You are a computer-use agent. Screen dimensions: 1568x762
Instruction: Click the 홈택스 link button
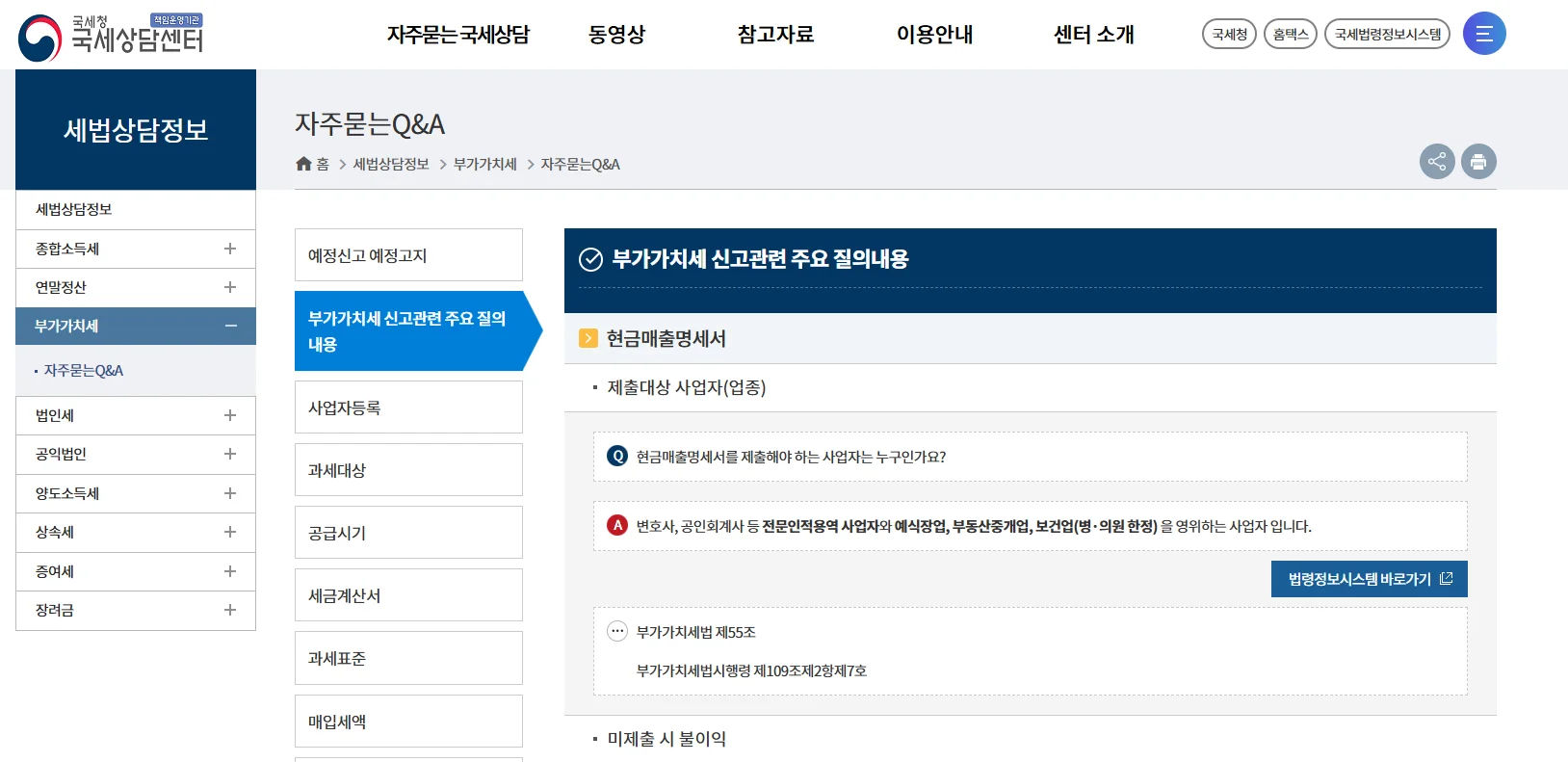click(x=1290, y=35)
